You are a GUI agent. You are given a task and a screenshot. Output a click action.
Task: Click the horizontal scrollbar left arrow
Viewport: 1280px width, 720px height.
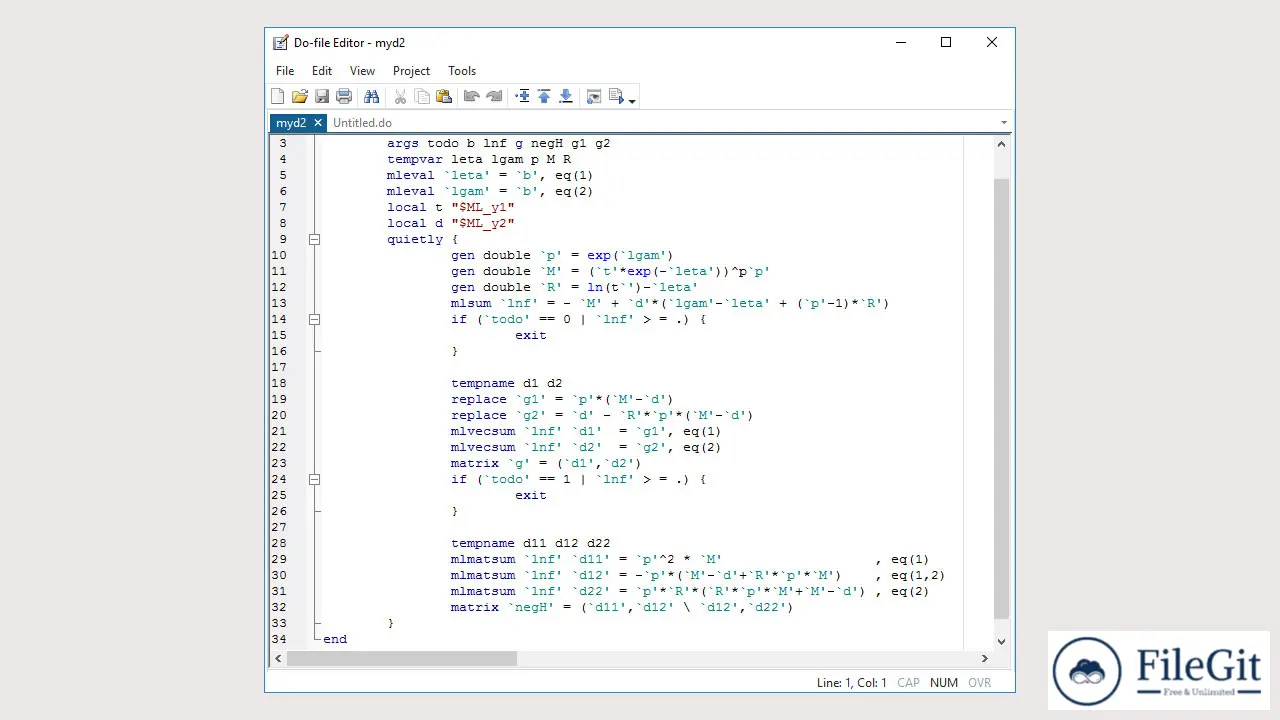(279, 658)
